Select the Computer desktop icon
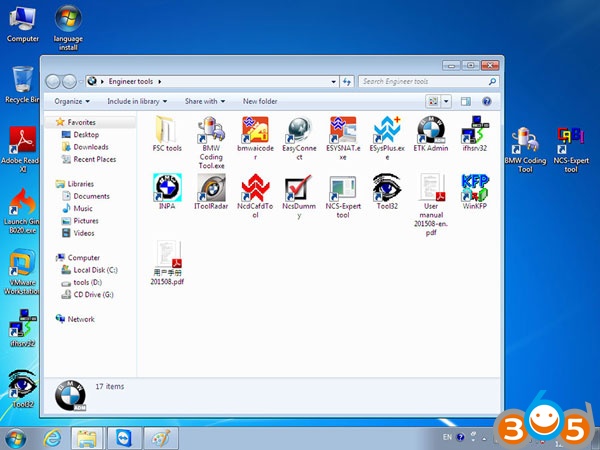 point(23,24)
